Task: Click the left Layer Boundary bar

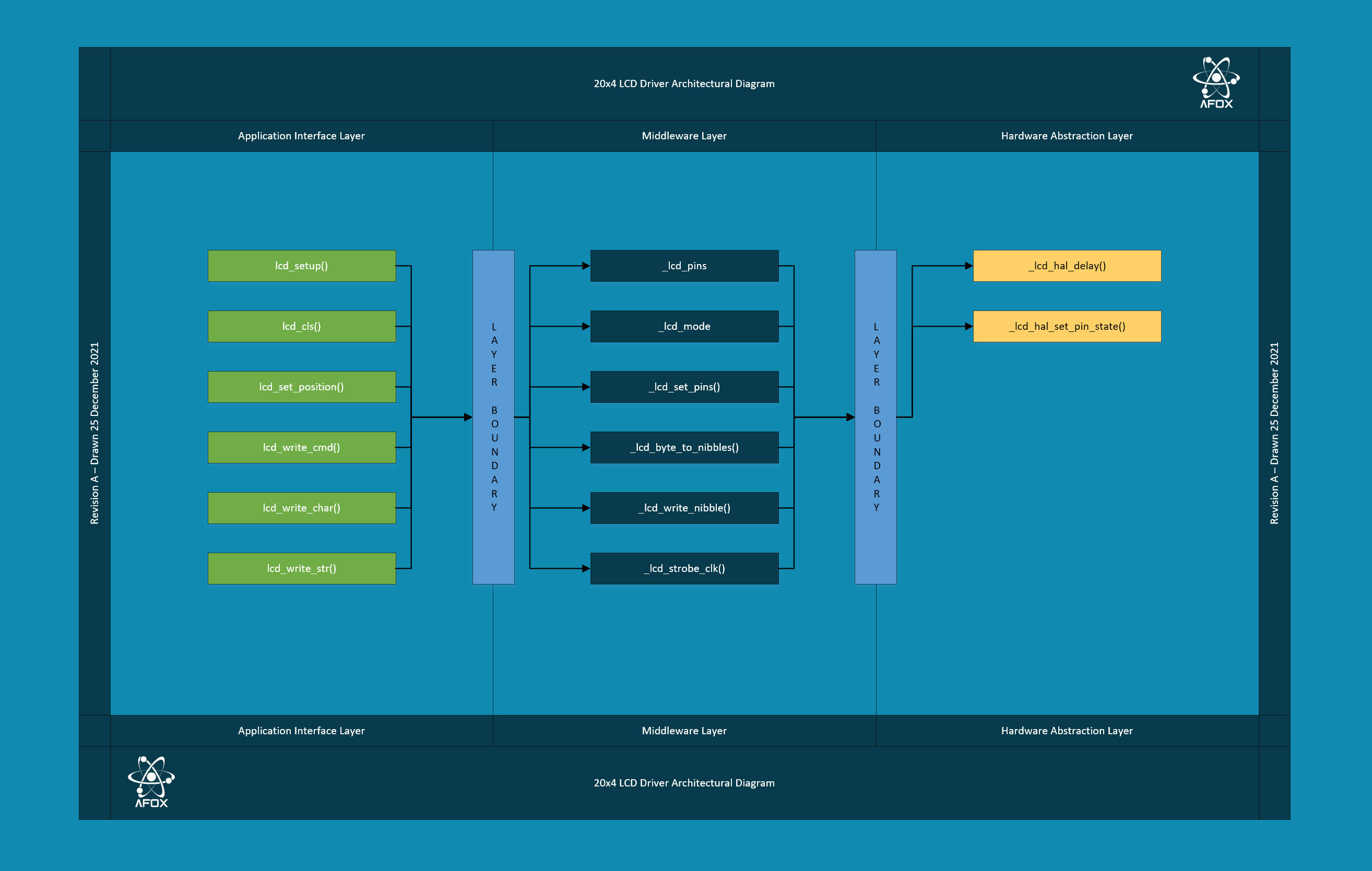Action: 493,417
